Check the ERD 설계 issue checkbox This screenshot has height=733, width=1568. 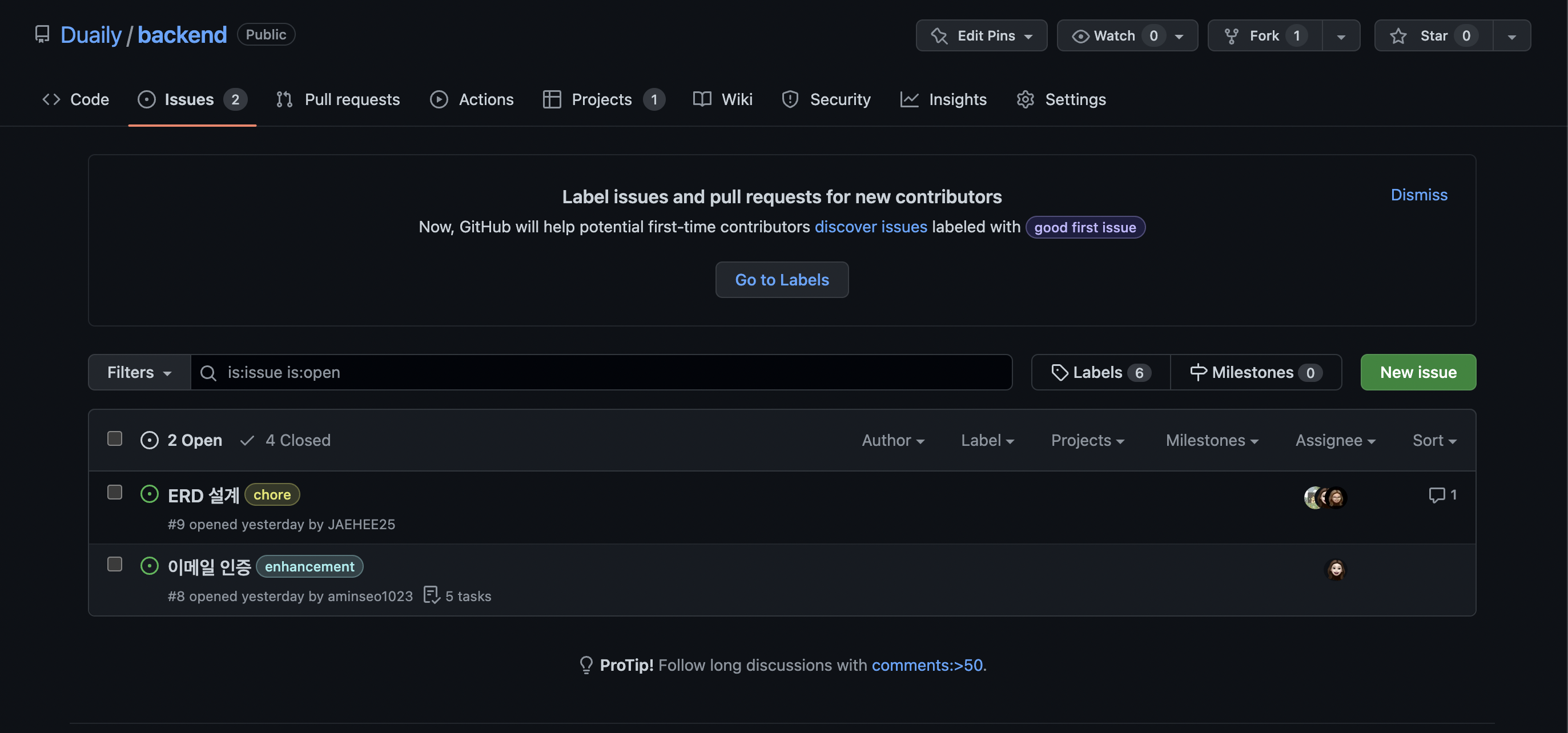coord(114,492)
